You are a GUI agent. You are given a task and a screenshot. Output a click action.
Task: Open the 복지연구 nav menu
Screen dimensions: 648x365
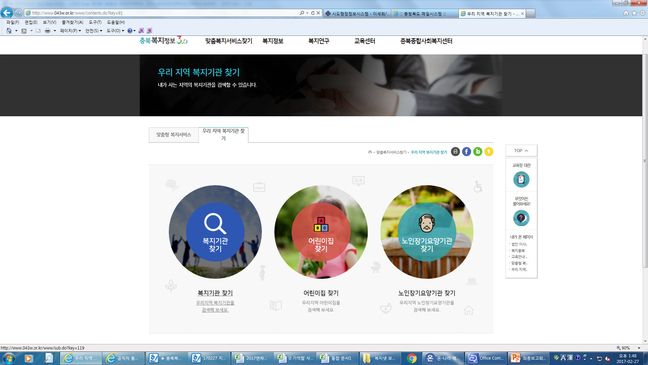click(x=319, y=41)
